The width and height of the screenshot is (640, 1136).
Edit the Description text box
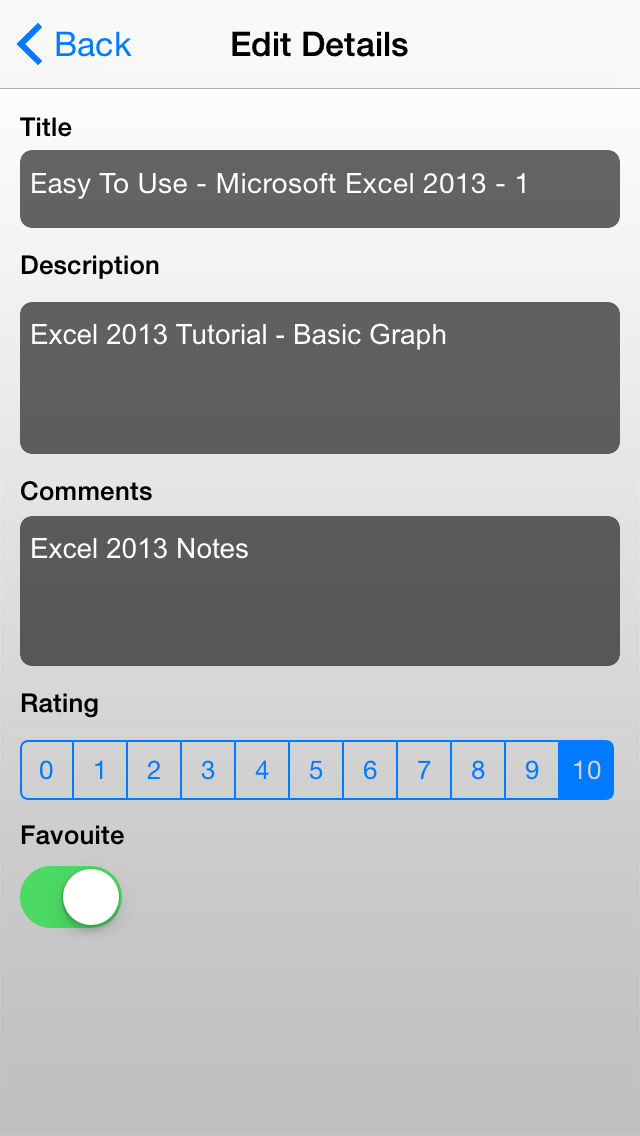point(320,378)
